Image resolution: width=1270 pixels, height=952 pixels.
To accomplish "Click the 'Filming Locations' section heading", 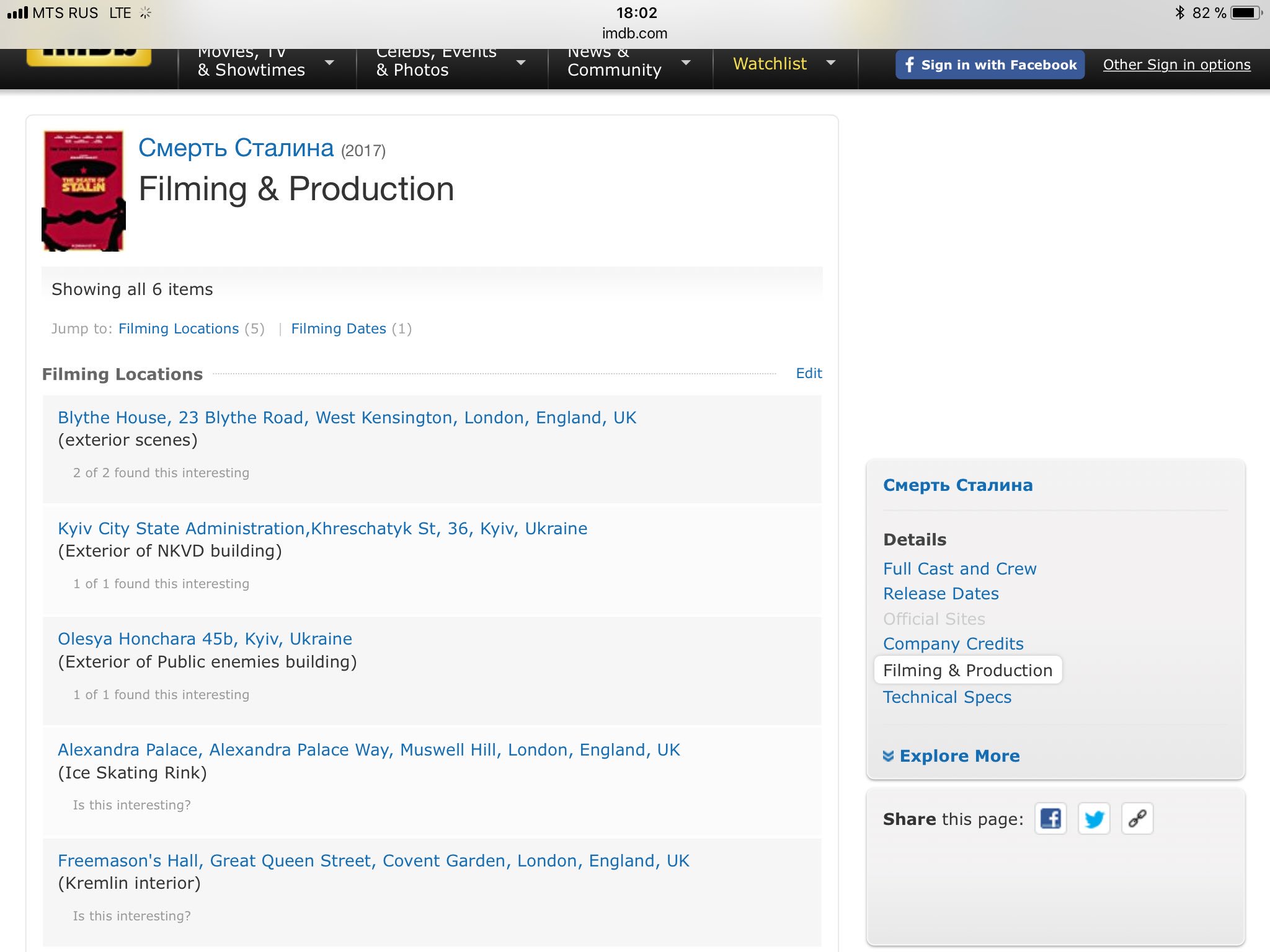I will coord(122,374).
